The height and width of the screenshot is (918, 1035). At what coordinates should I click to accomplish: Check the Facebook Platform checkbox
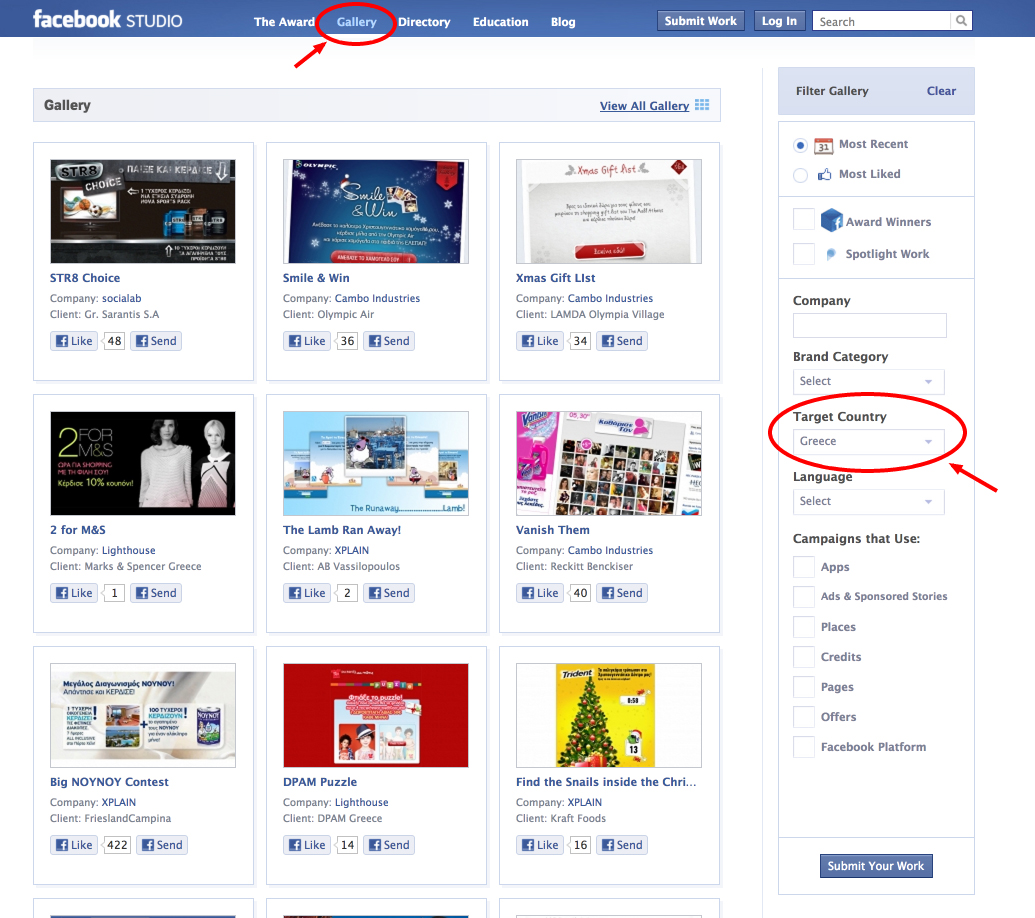(804, 747)
